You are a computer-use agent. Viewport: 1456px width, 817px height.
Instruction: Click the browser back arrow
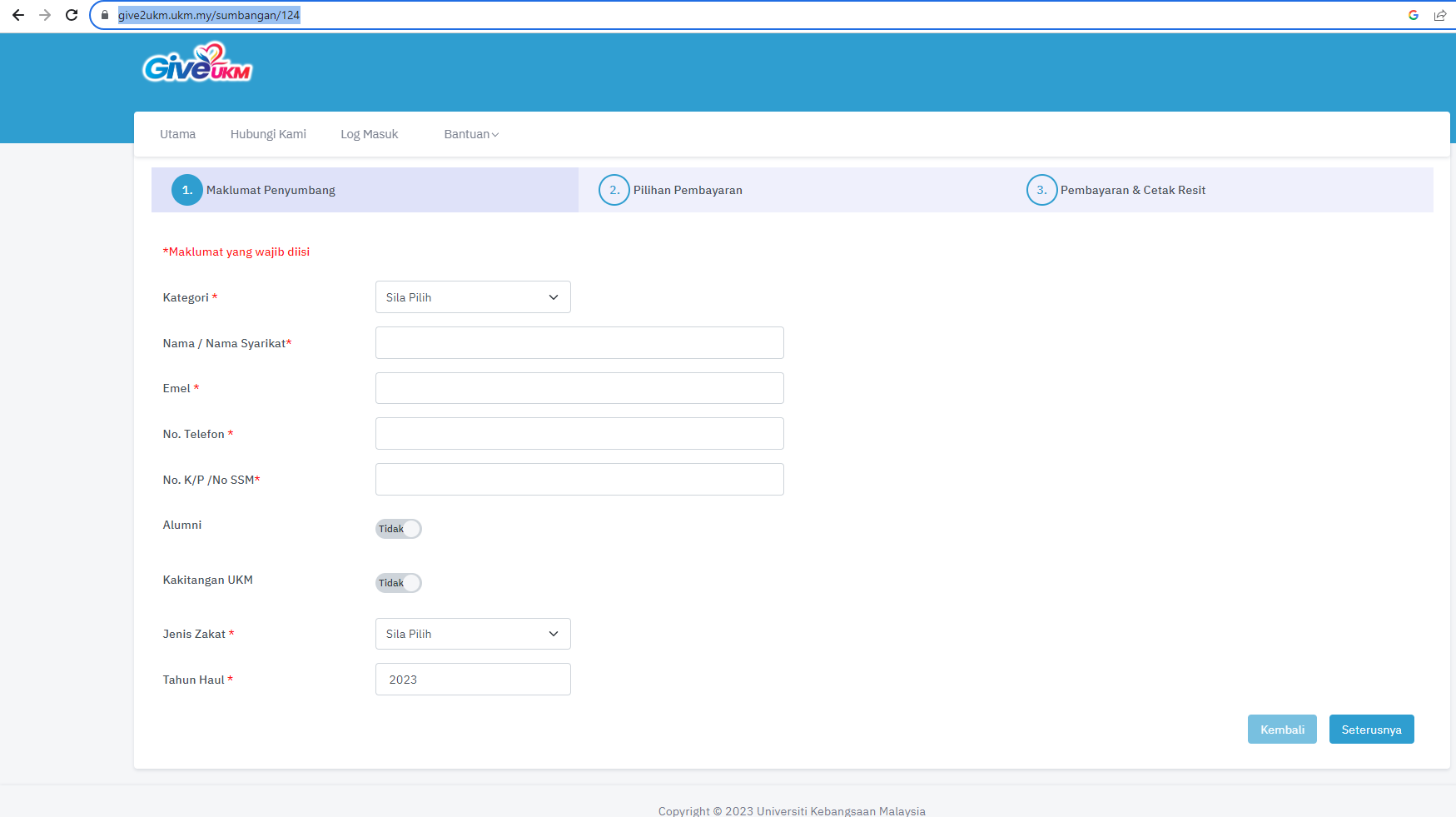coord(18,15)
